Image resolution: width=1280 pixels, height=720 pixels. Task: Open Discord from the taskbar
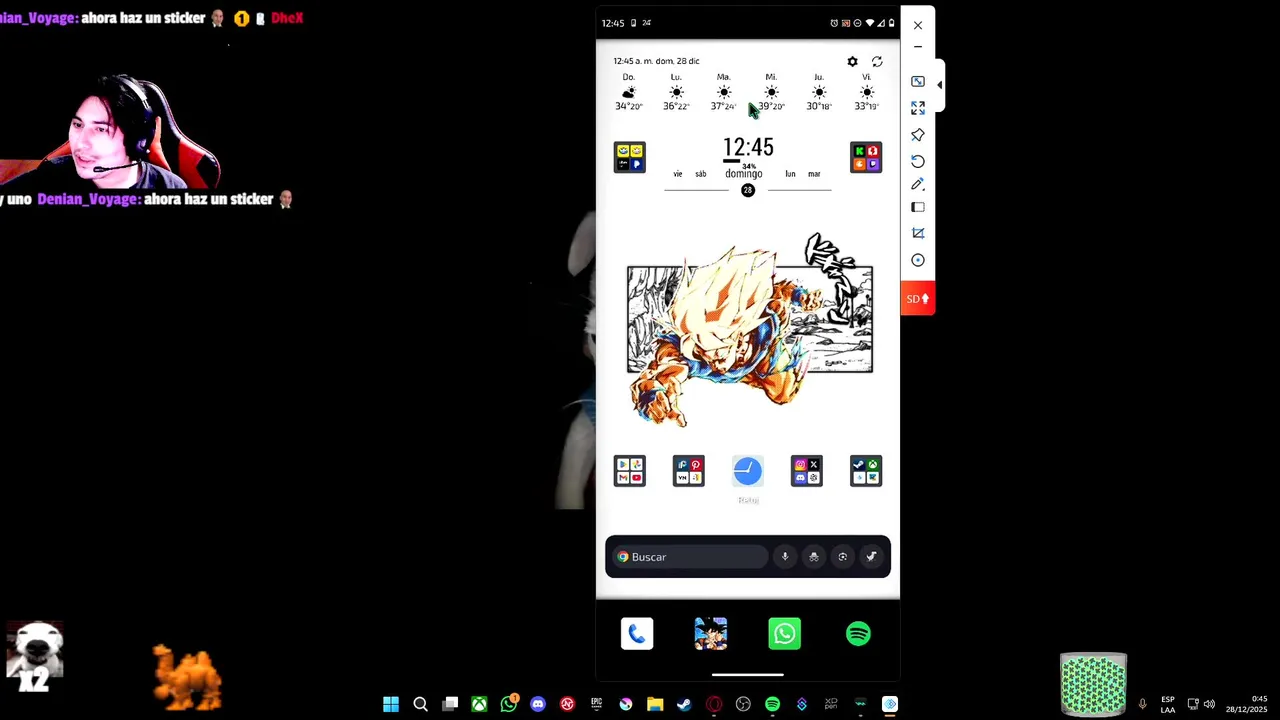point(538,704)
